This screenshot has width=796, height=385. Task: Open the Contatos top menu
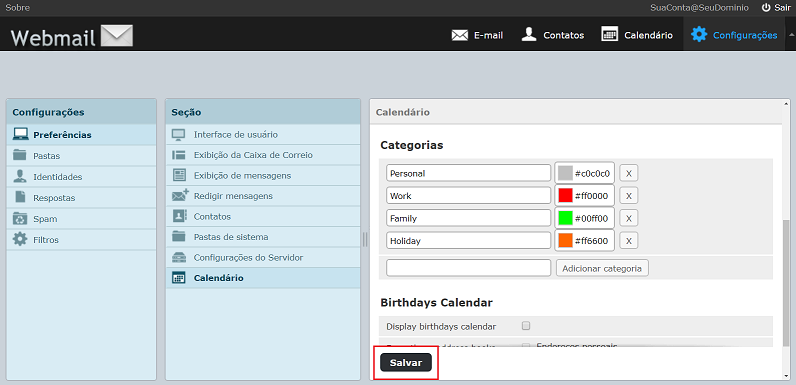[553, 35]
